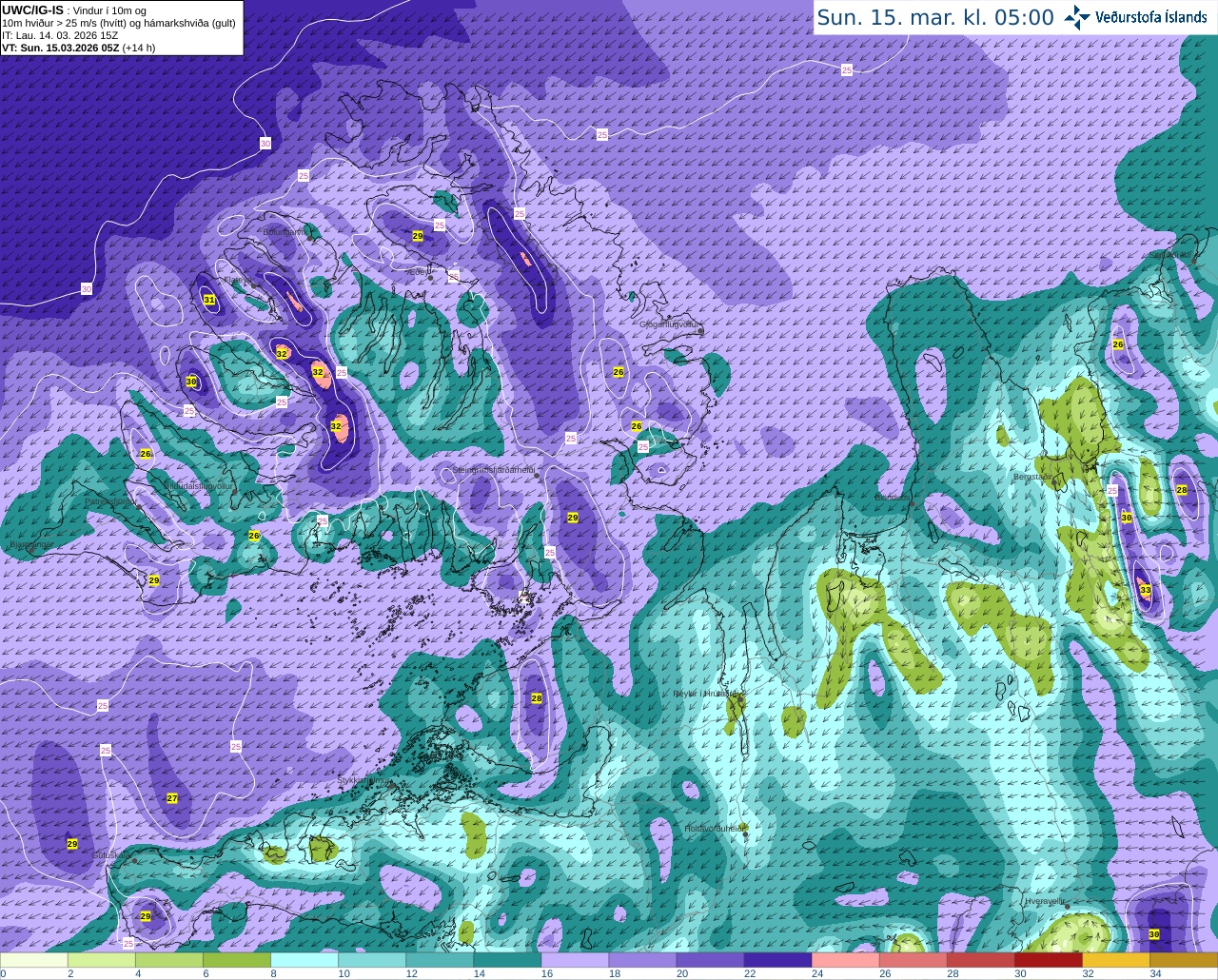
Task: Select the 2–4 m/s light green legend swatch
Action: click(x=103, y=960)
